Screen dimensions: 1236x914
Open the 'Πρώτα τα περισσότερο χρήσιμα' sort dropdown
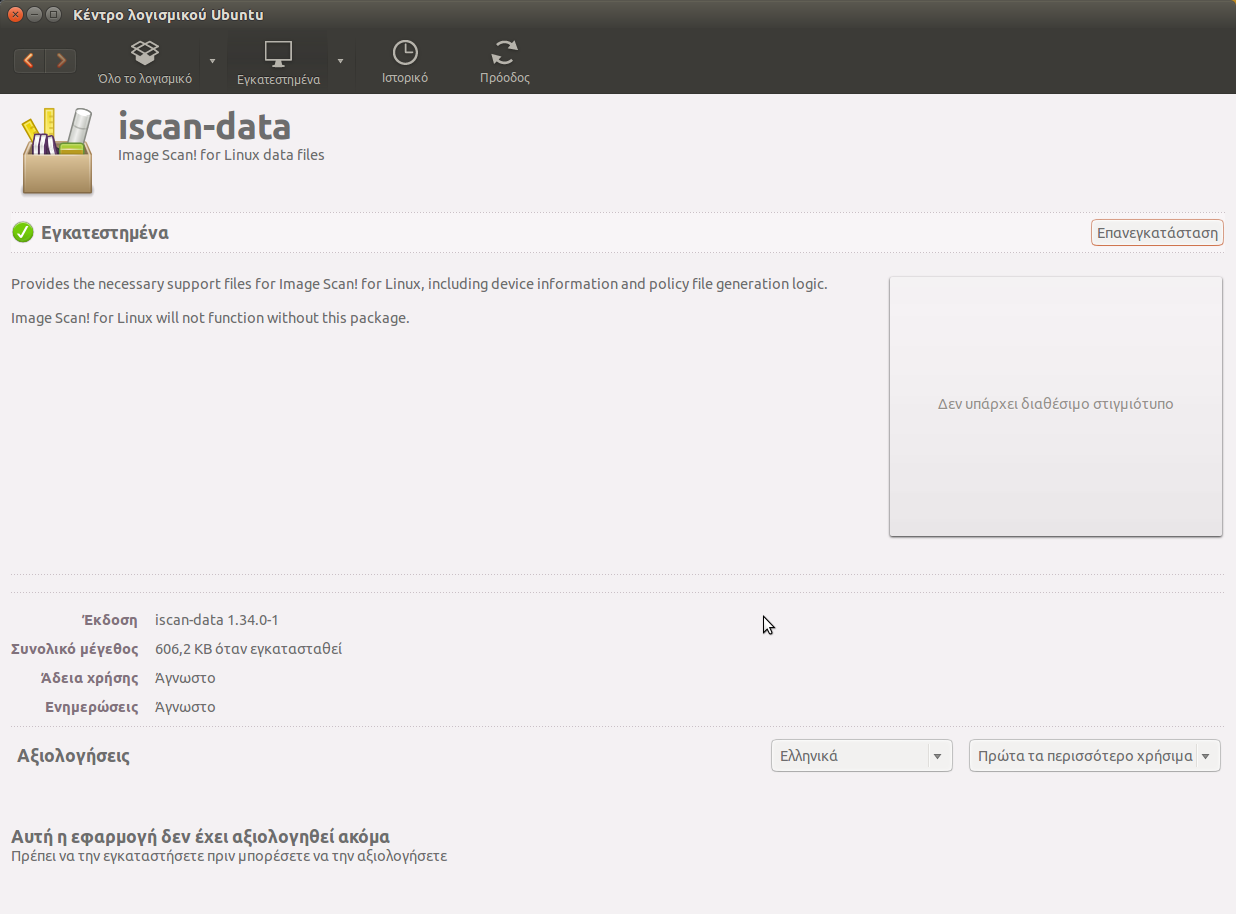coord(1094,756)
